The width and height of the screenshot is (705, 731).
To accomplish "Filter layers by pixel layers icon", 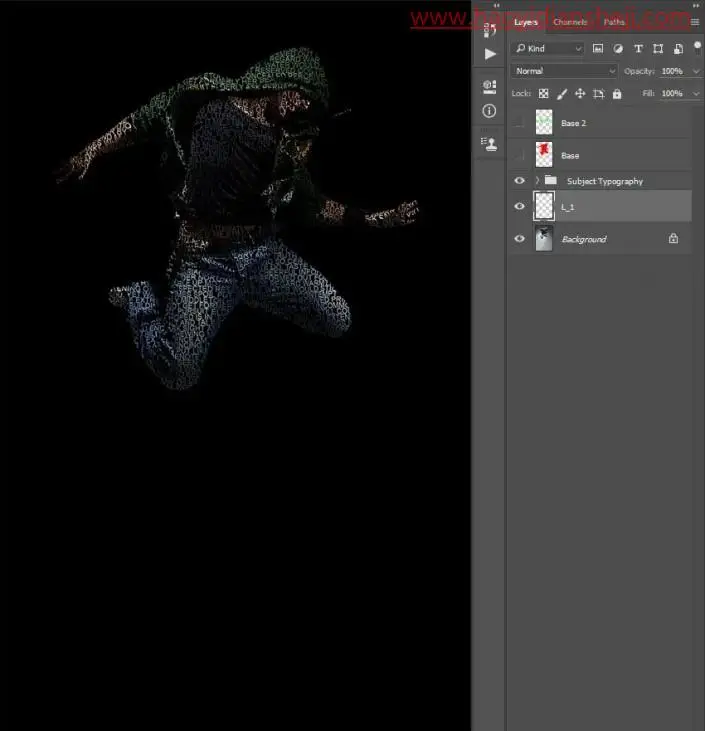I will point(598,48).
